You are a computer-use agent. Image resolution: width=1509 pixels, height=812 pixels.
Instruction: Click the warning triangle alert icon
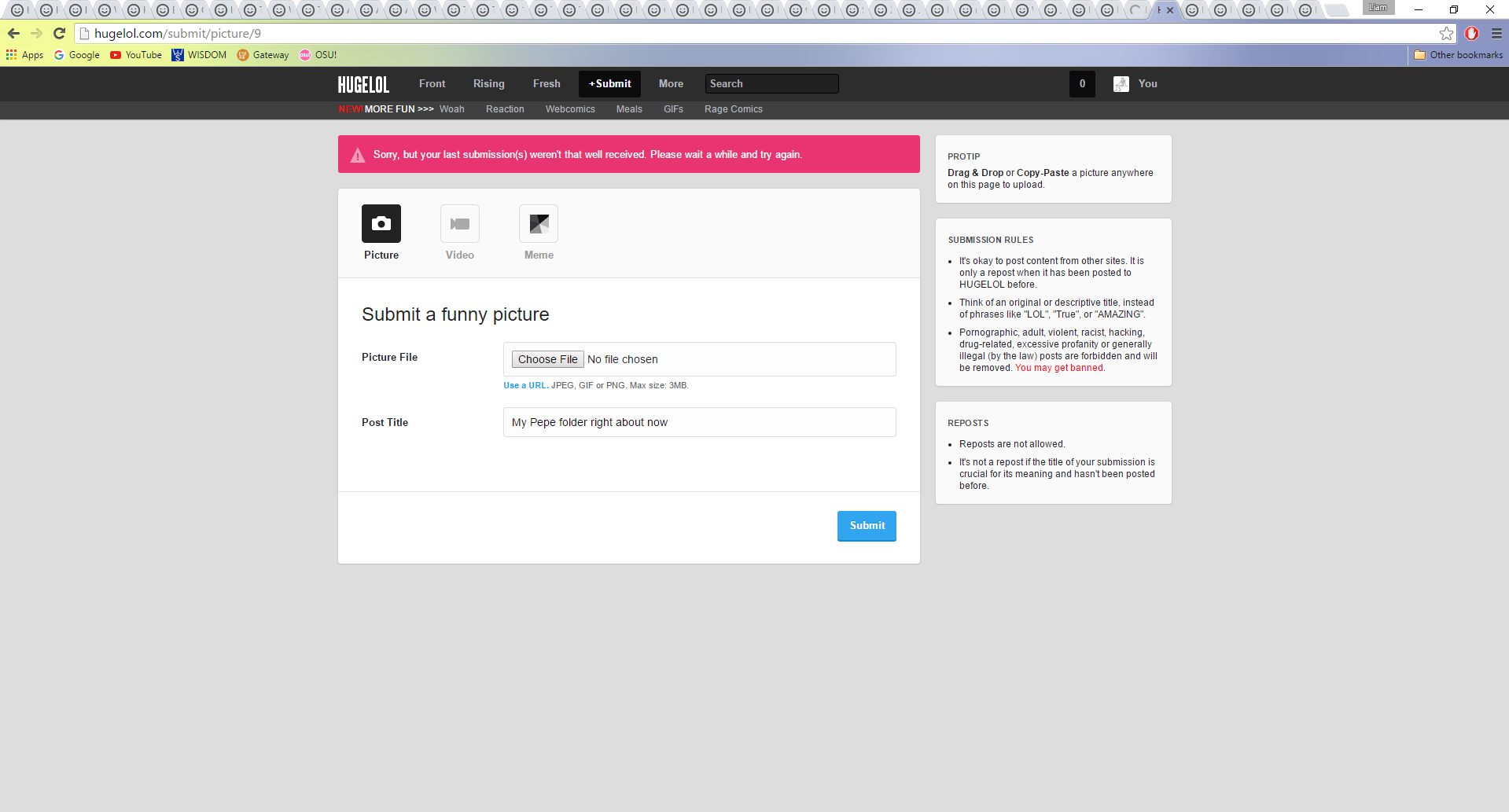pos(358,155)
